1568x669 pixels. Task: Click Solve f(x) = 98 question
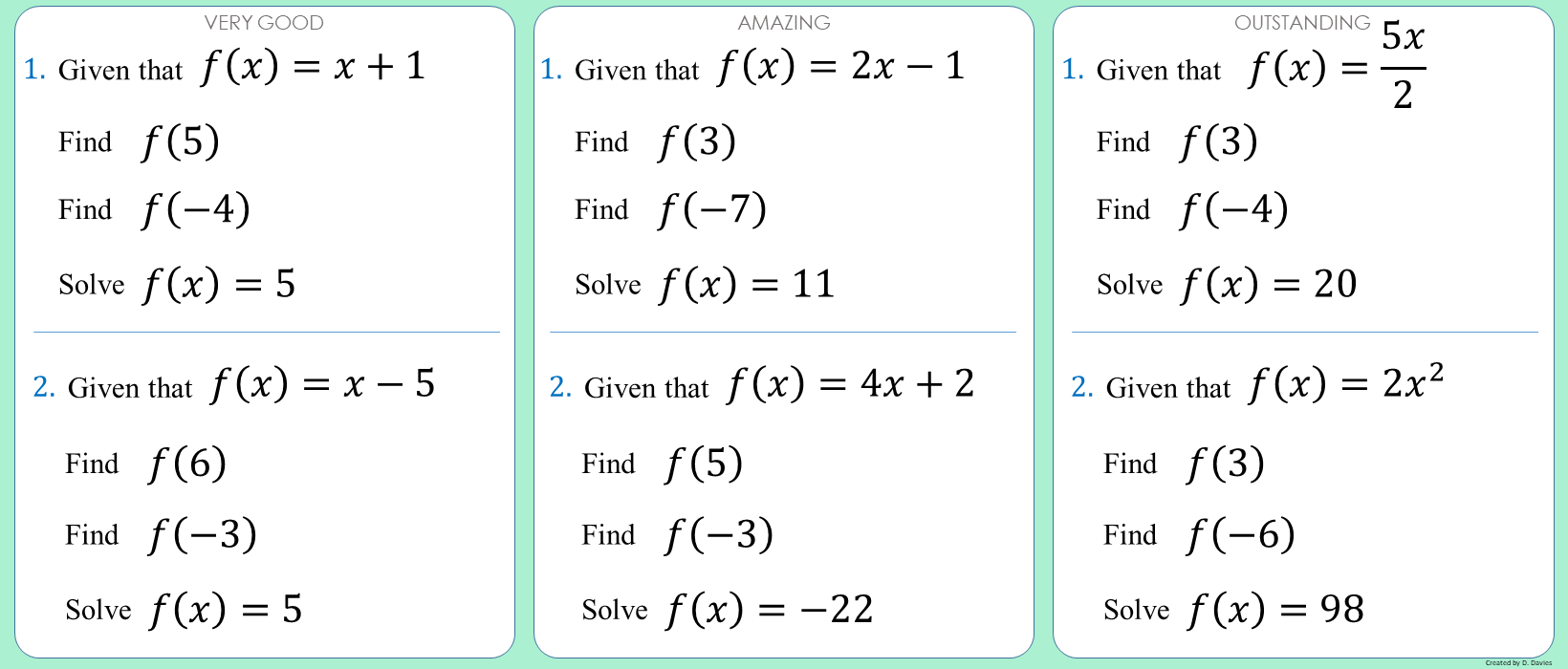[1234, 610]
